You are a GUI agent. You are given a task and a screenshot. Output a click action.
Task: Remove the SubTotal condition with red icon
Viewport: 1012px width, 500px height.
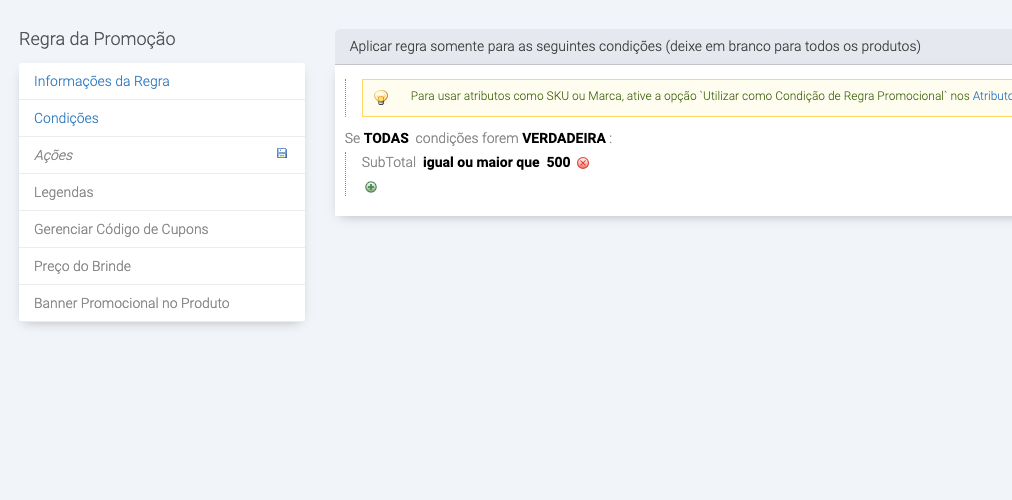(583, 163)
